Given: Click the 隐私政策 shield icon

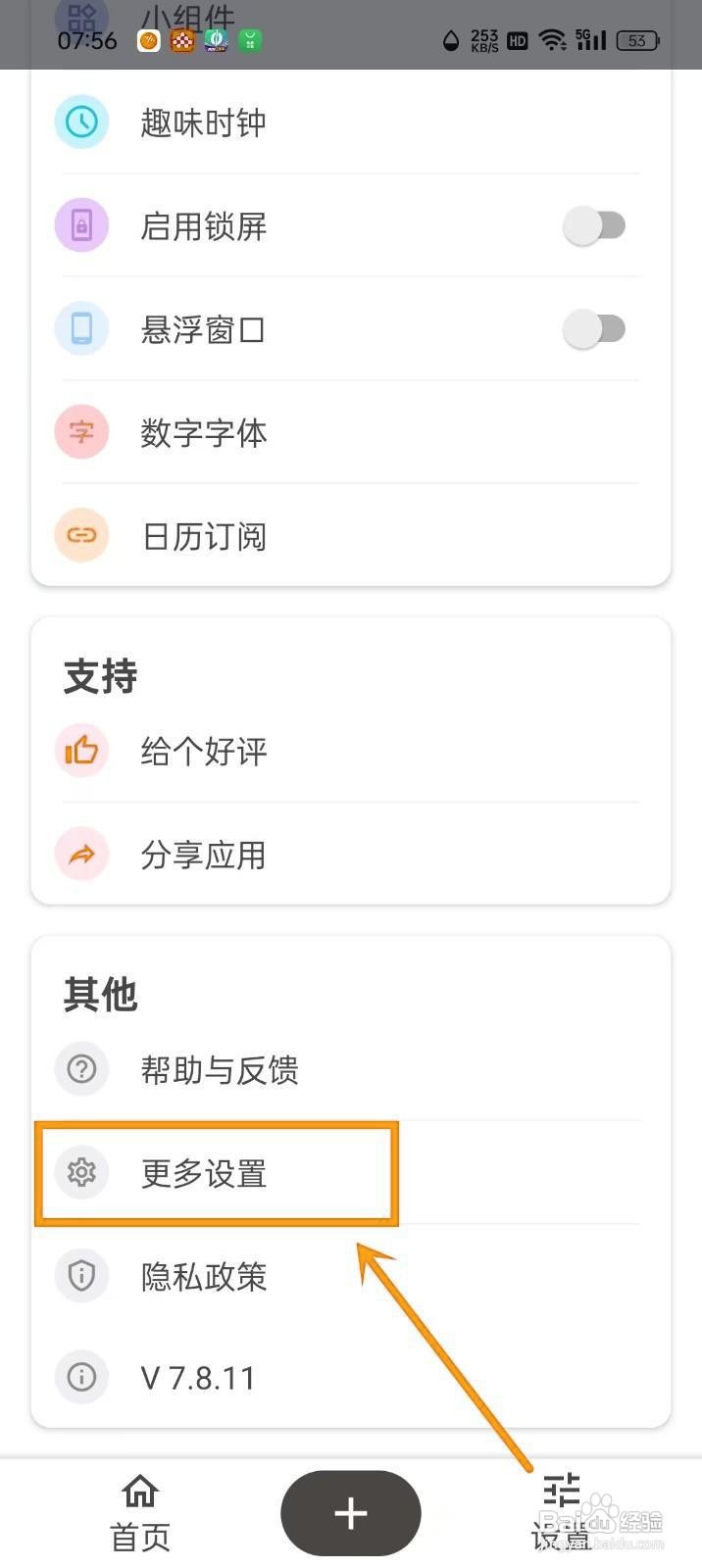Looking at the screenshot, I should pos(81,1276).
